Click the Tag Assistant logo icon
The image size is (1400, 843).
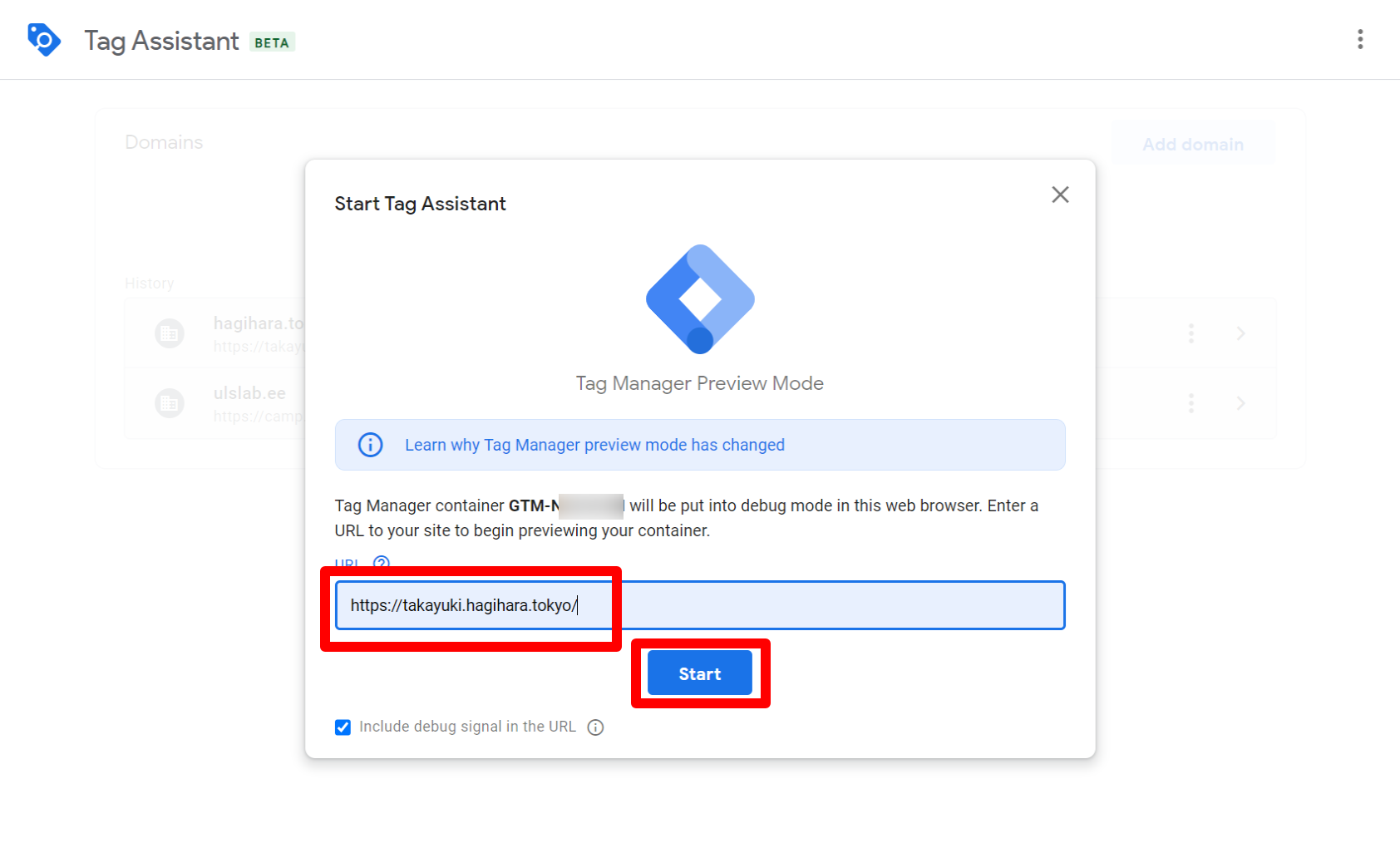(x=44, y=39)
